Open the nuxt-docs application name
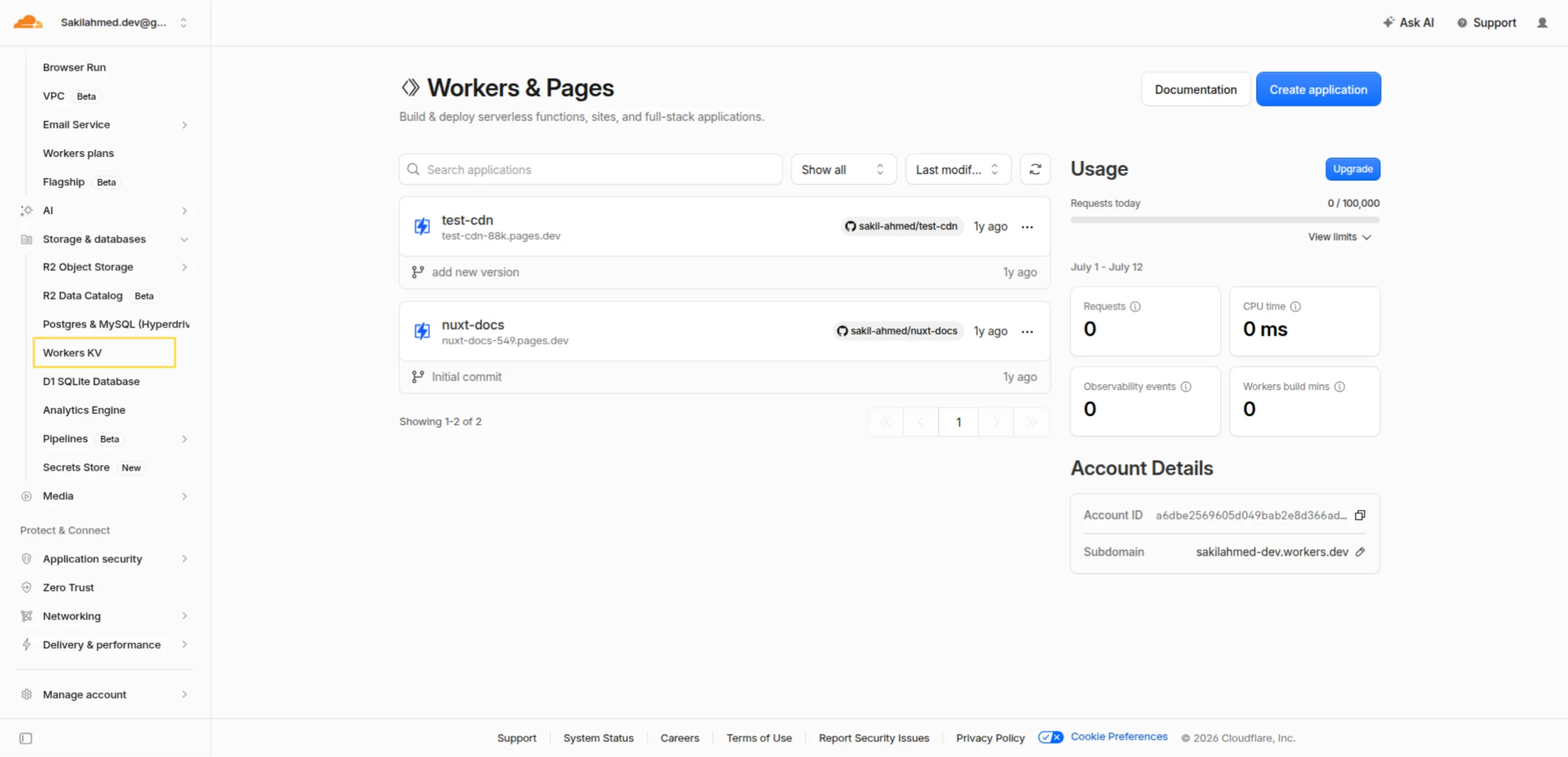The width and height of the screenshot is (1568, 757). [x=472, y=324]
